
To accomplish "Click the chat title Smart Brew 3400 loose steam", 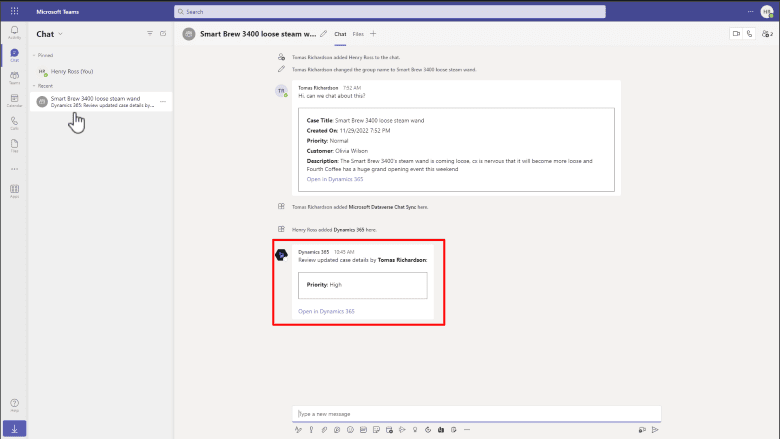I will (258, 34).
